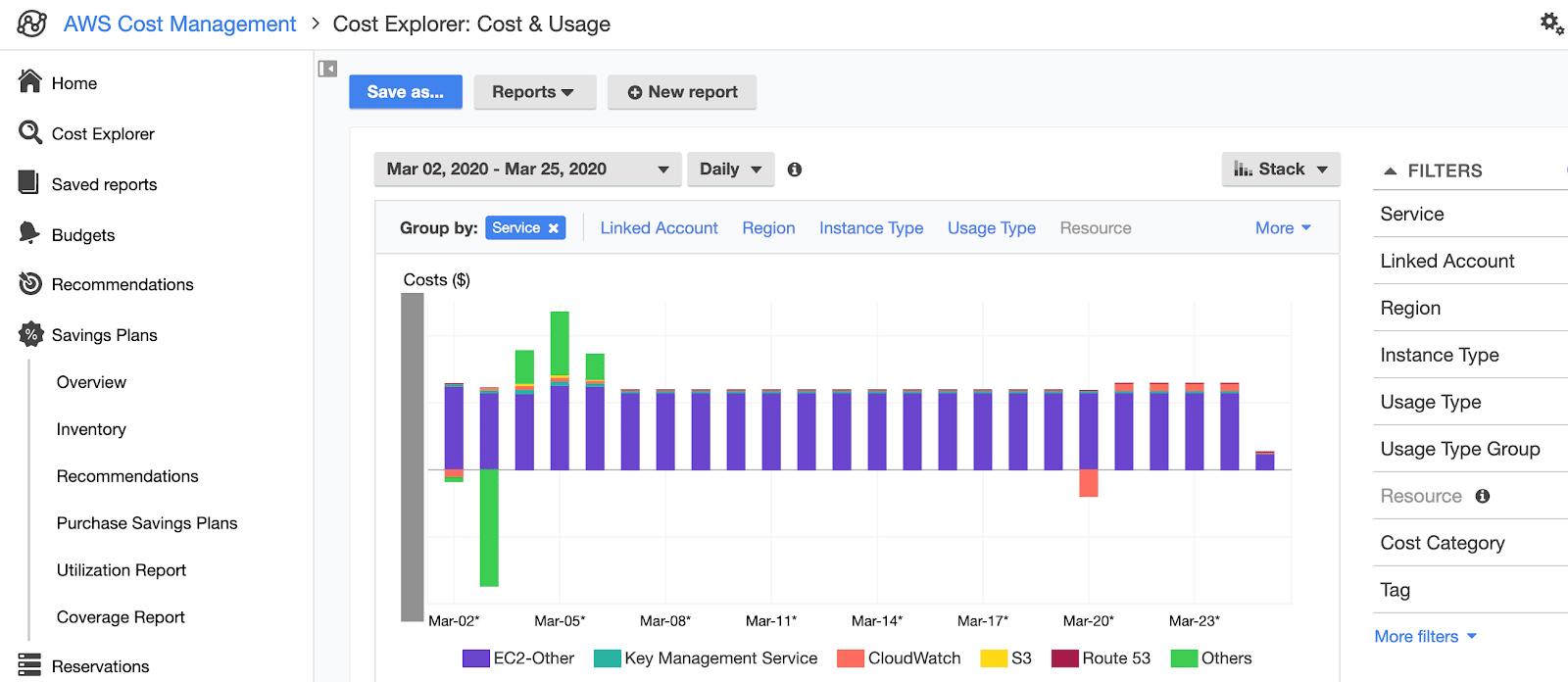Open Recommendations under Savings Plans
This screenshot has width=1568, height=682.
tap(127, 476)
